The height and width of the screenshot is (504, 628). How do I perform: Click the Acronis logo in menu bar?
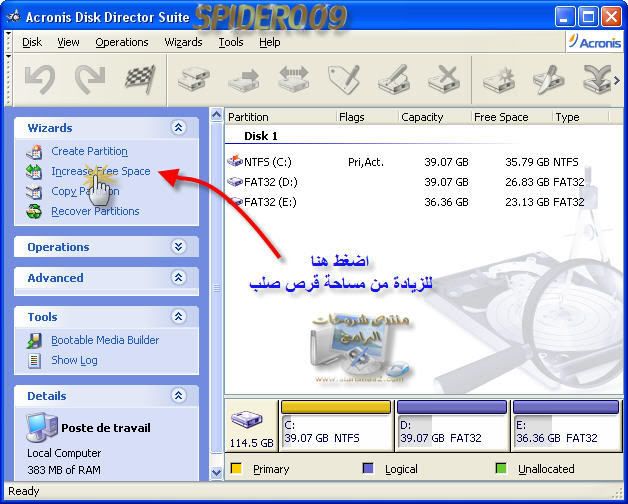point(595,42)
